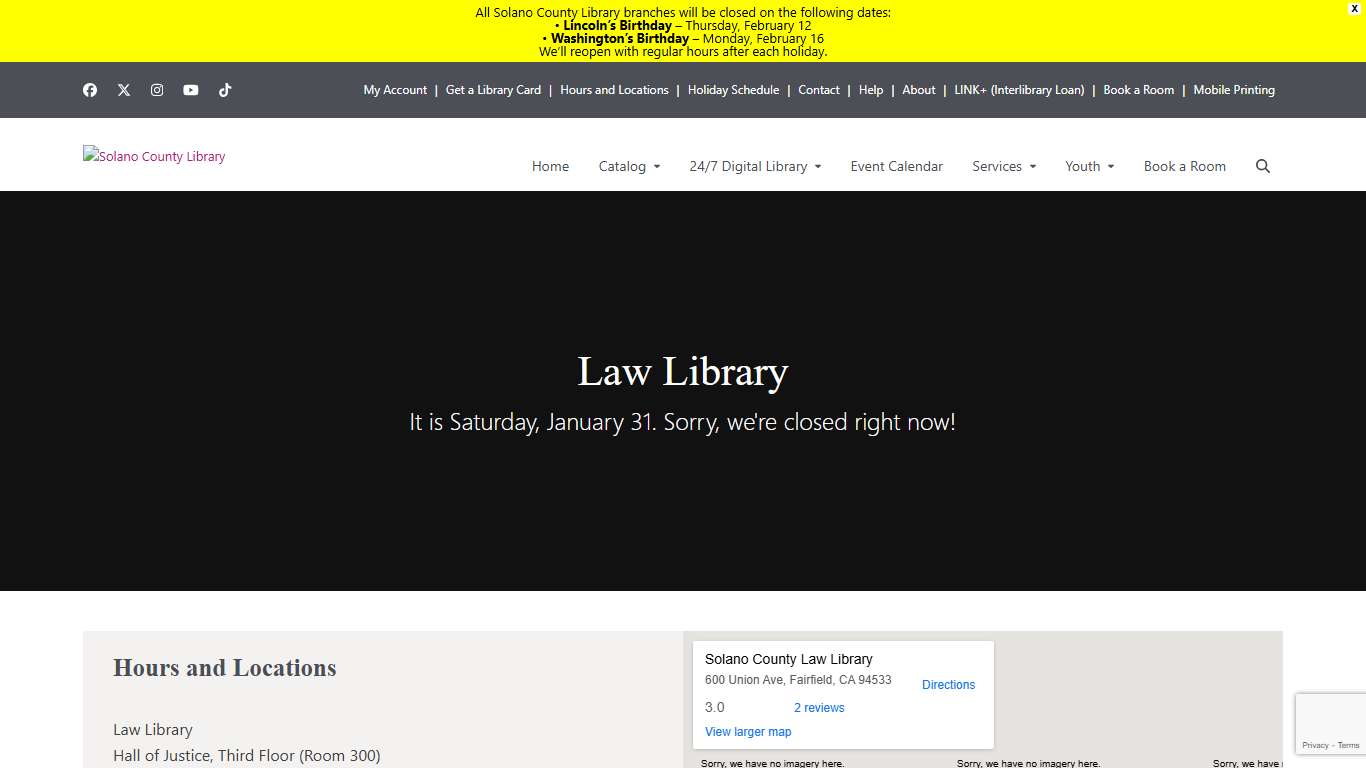1366x768 pixels.
Task: Open the Youth dropdown menu
Action: [1089, 166]
